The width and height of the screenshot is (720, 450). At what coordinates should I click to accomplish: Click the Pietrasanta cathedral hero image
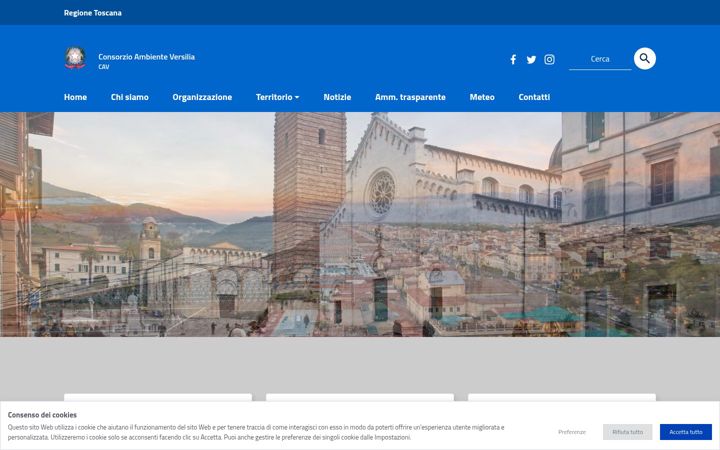pyautogui.click(x=360, y=224)
